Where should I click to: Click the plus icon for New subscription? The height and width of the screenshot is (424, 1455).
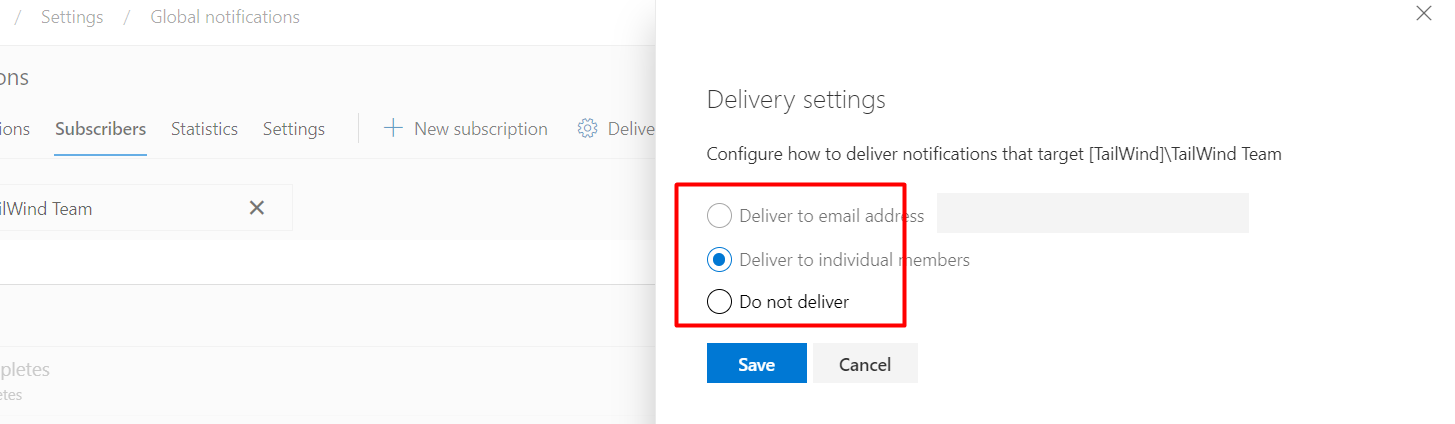click(393, 128)
